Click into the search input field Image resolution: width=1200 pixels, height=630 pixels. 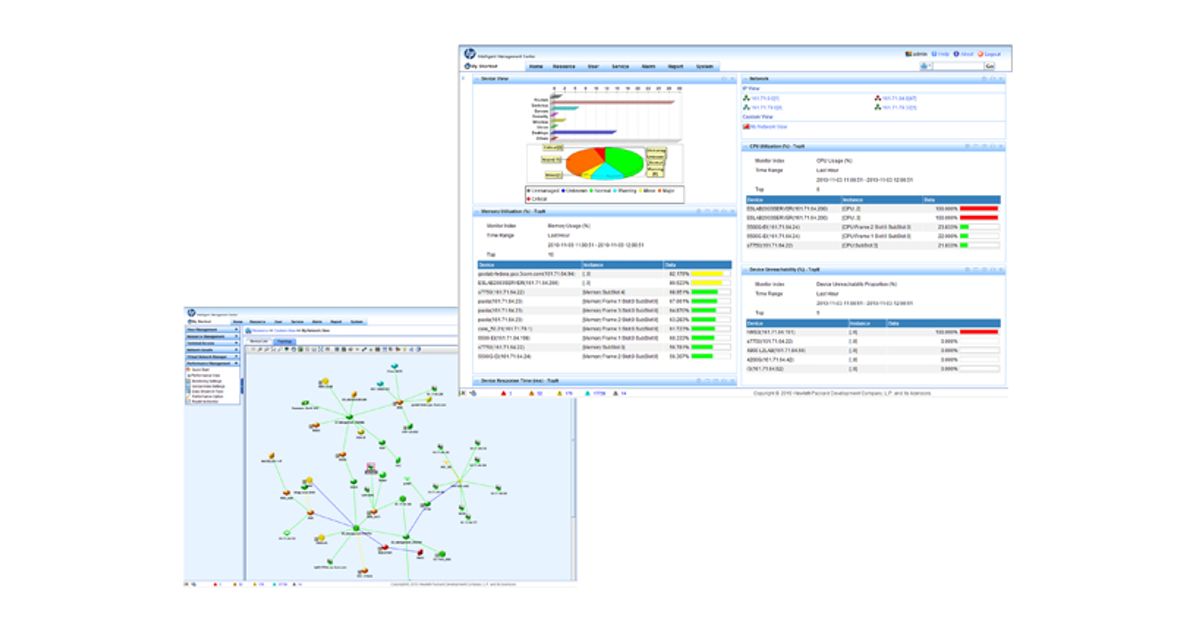tap(957, 66)
